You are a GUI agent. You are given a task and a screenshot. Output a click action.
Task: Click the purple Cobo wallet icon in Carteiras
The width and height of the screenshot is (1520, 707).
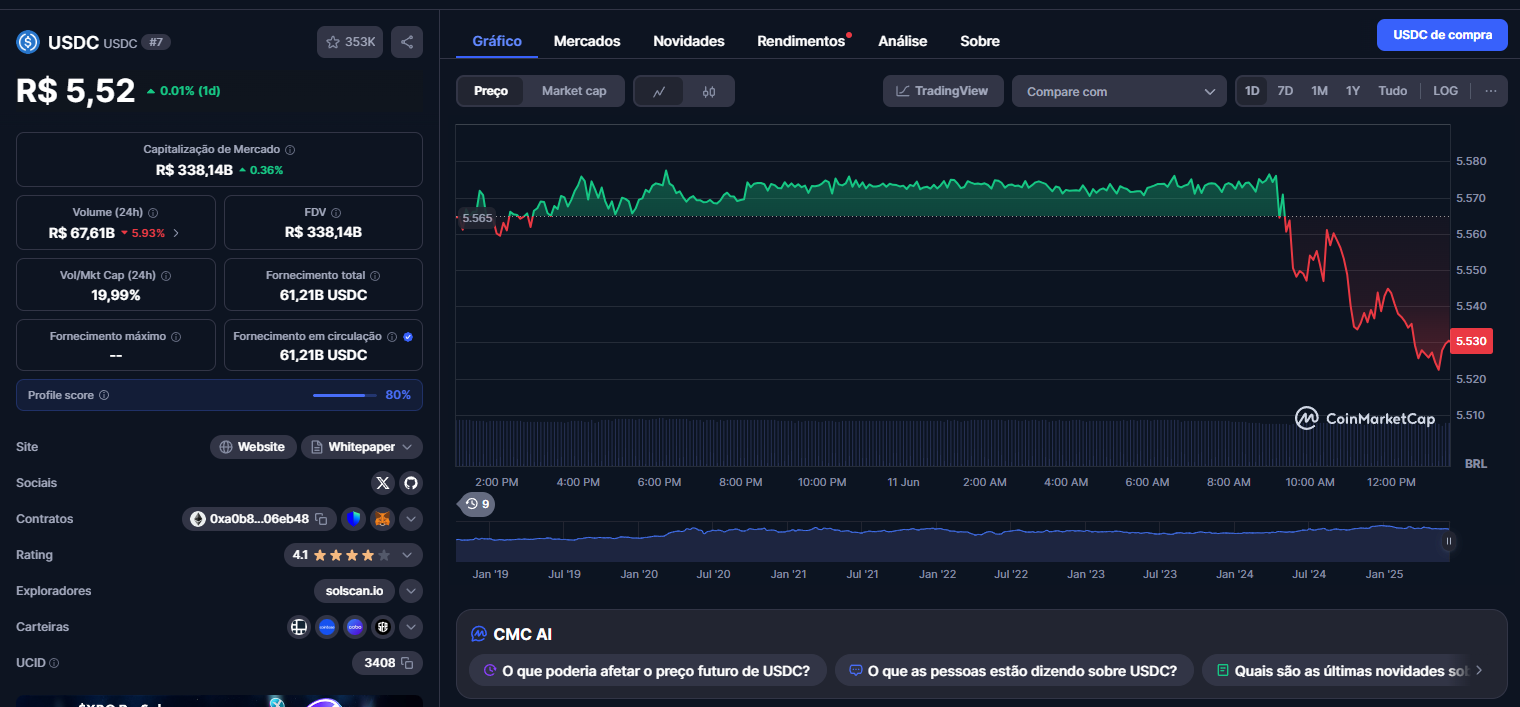tap(355, 627)
